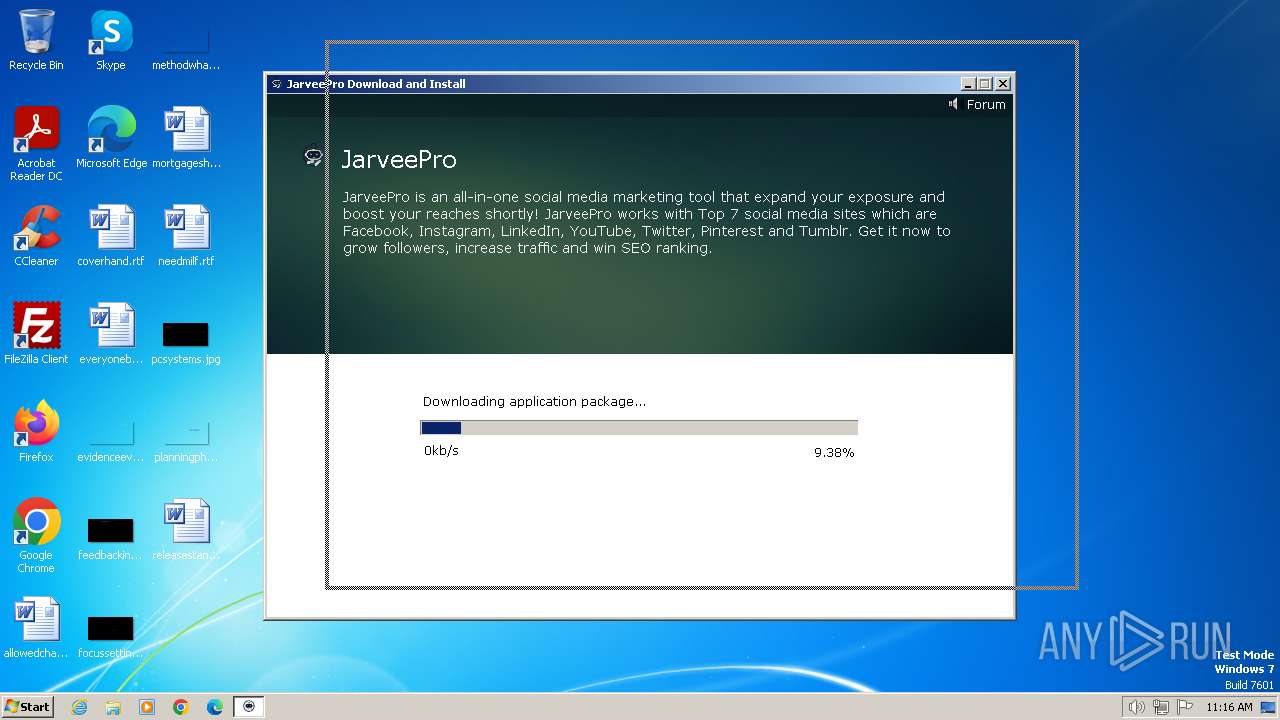Select the Acrobat Reader DC shortcut
1280x720 pixels.
tap(36, 145)
